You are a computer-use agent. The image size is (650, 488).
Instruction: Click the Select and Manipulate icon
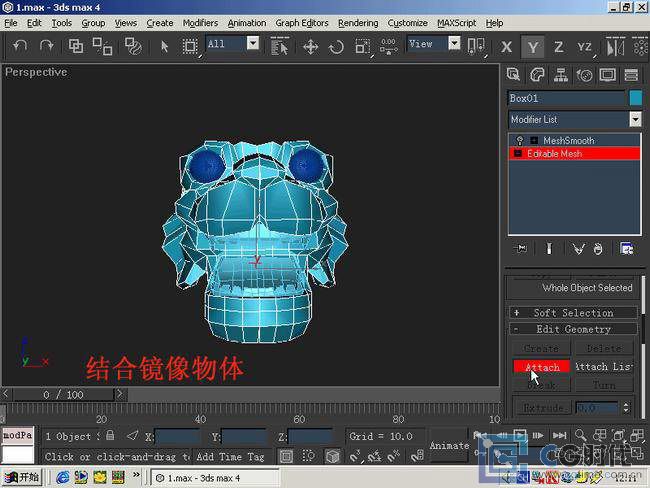(388, 46)
